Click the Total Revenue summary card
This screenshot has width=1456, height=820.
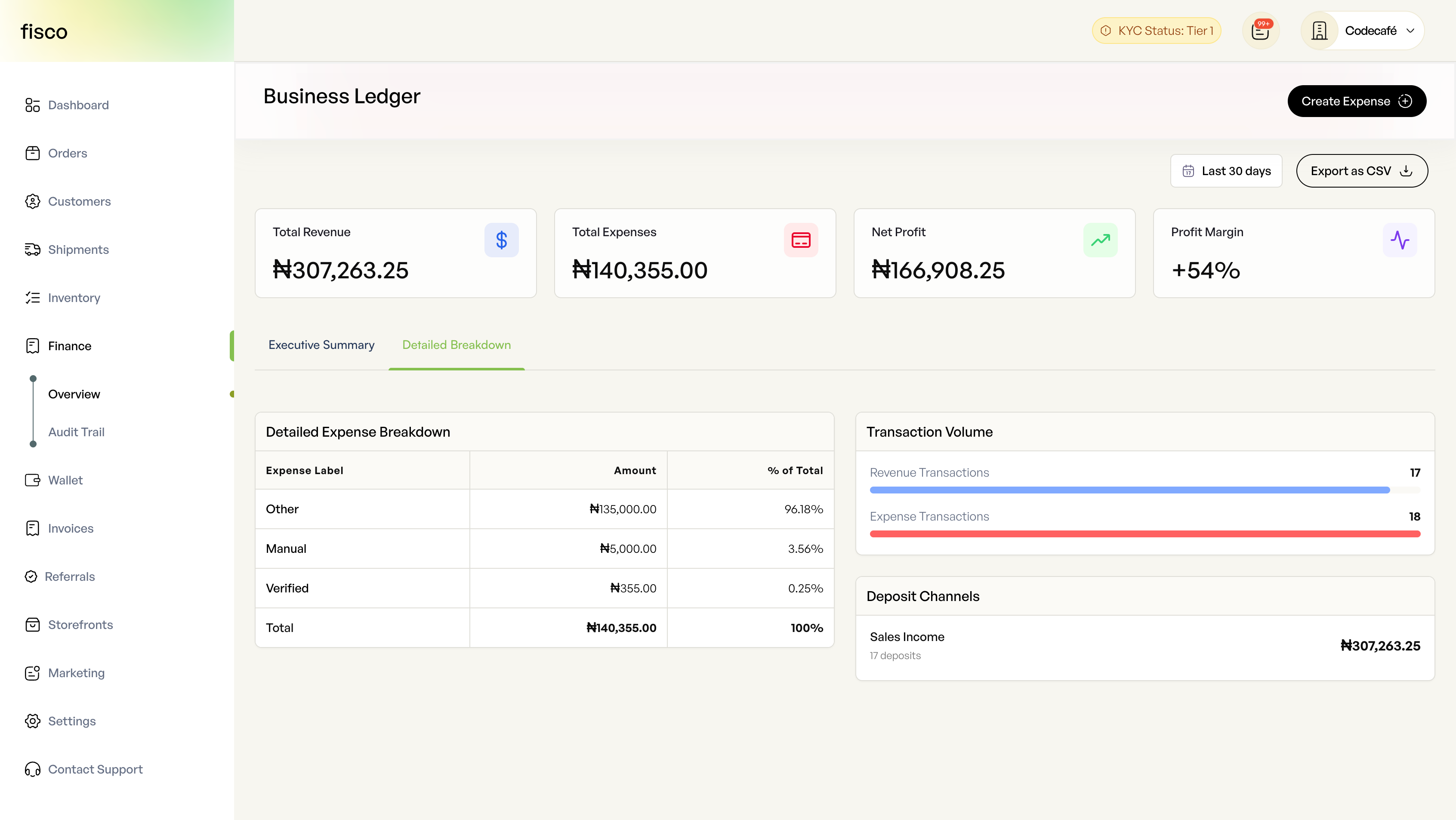396,253
